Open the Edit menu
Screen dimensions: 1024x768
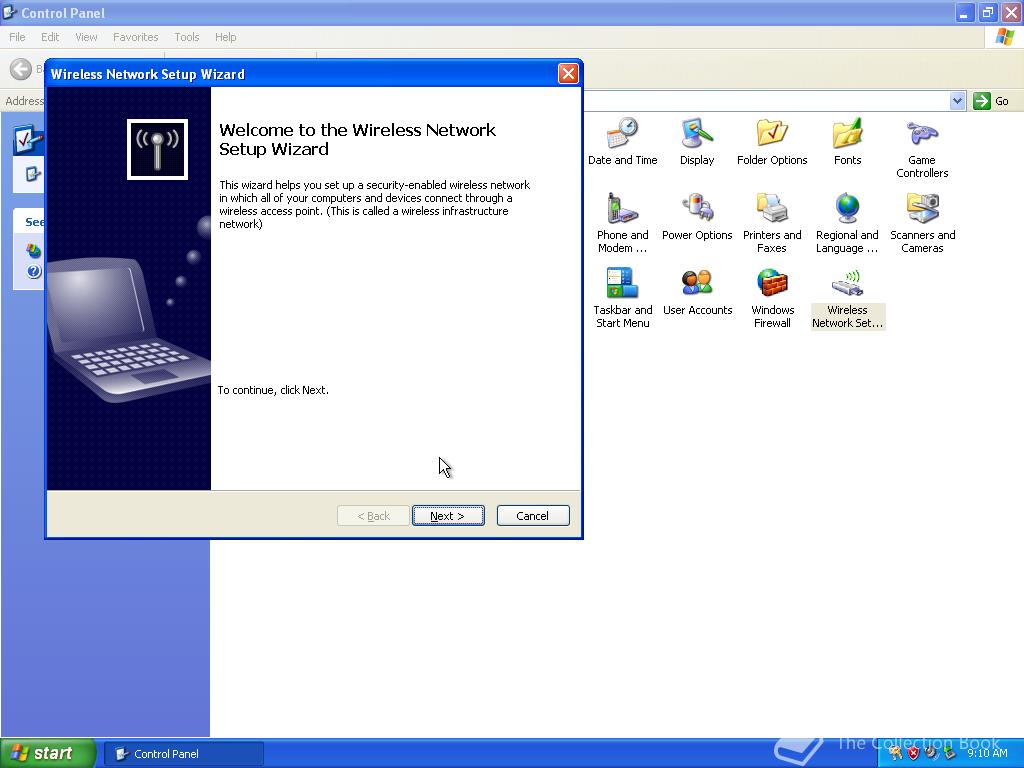point(50,37)
